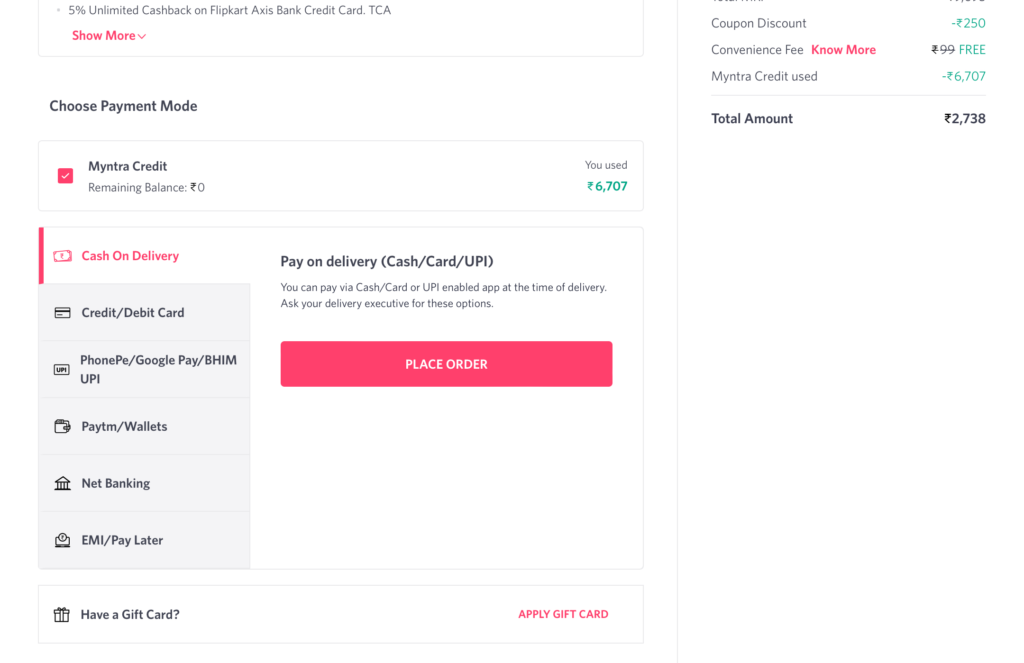Click the UPI icon beside PhonePe
Screen dimensions: 1024x663
pos(61,370)
